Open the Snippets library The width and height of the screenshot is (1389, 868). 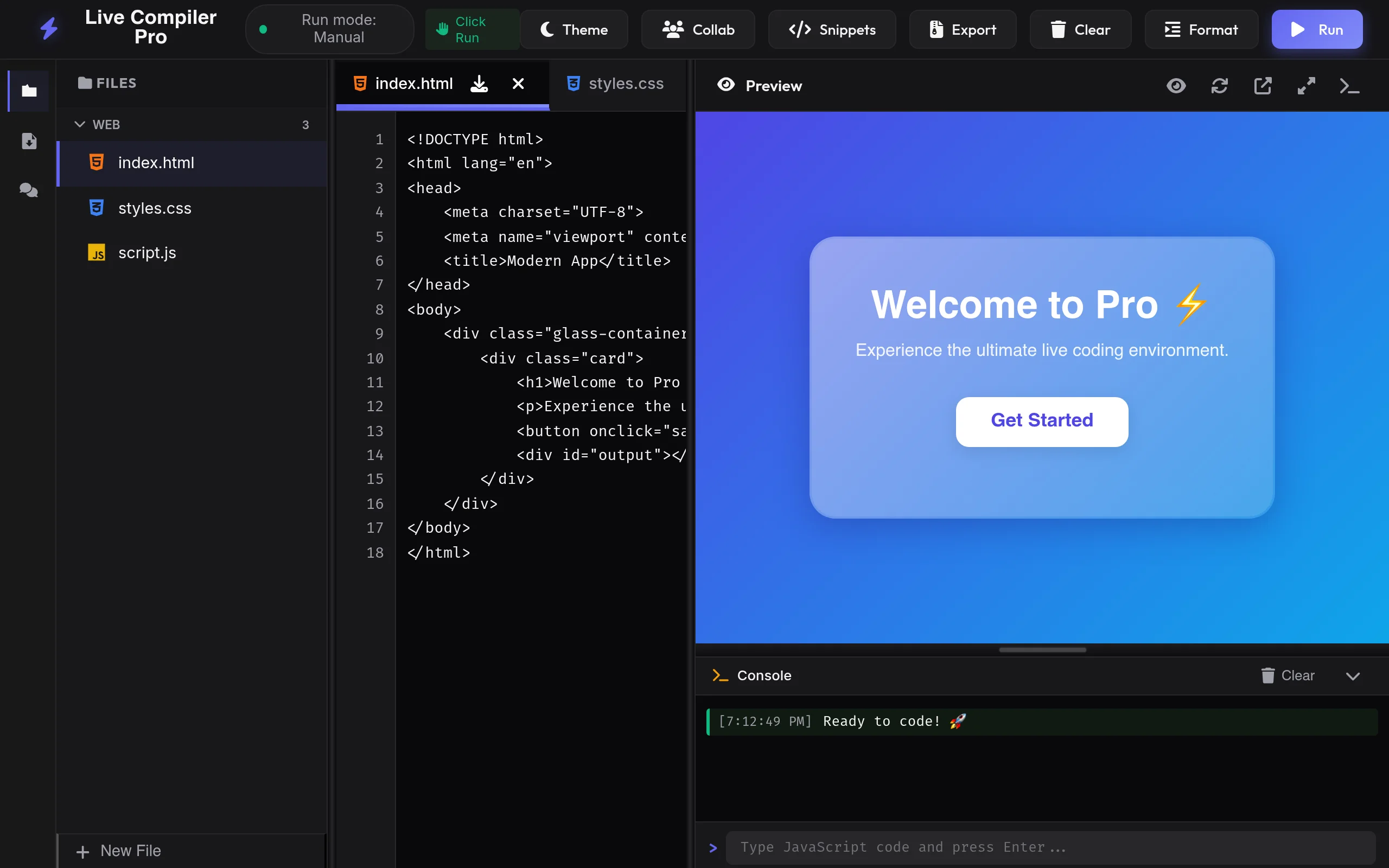[832, 29]
